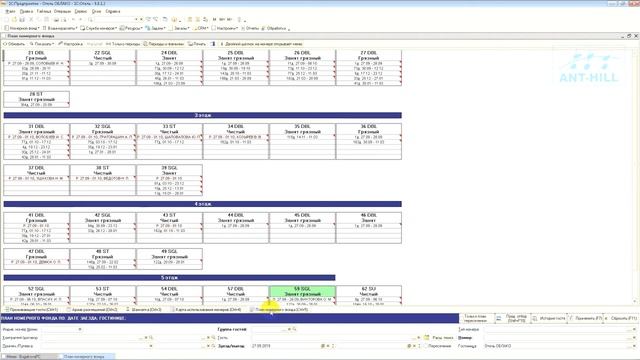The image size is (640, 360).
Task: Click the icon right of Печать
Action: 213,44
